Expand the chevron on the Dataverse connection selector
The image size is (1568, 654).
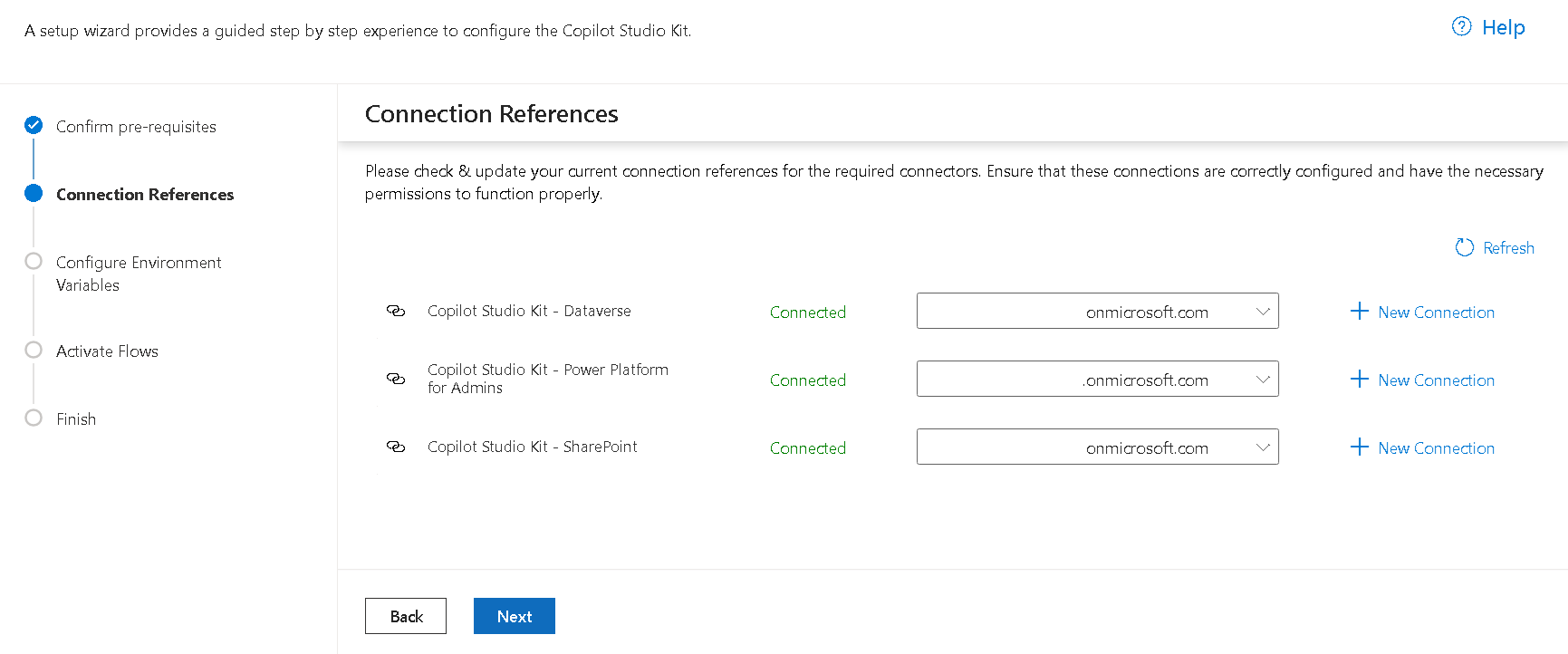[1263, 312]
